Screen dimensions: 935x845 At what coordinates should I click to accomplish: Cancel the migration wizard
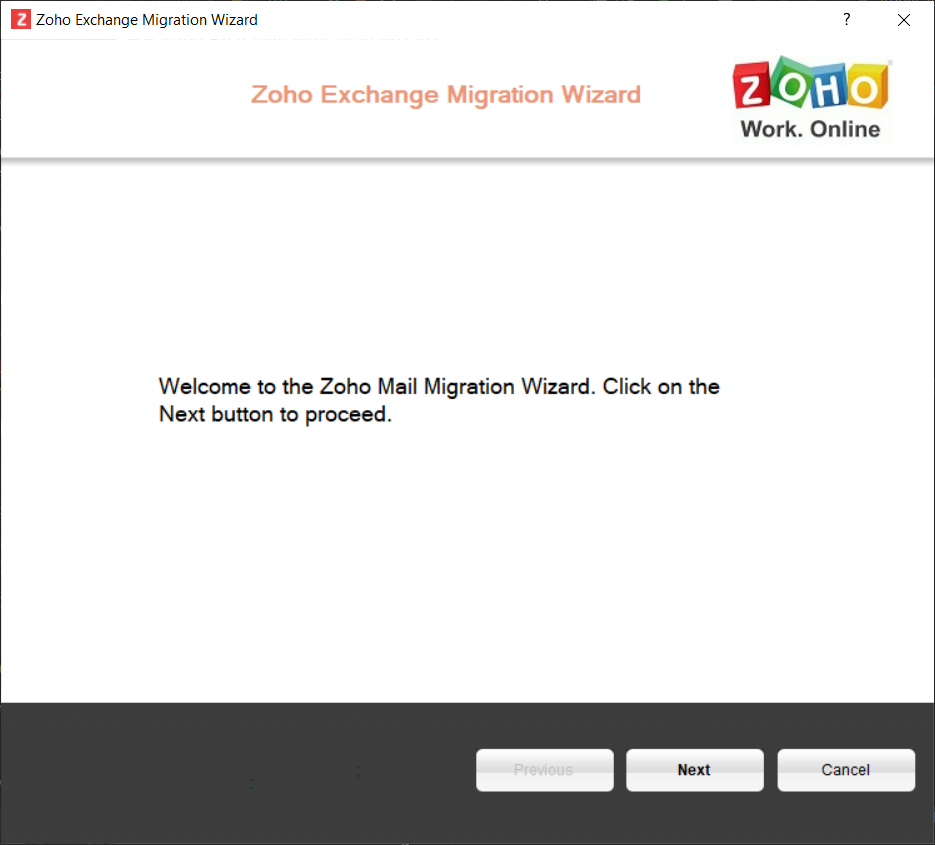tap(846, 770)
